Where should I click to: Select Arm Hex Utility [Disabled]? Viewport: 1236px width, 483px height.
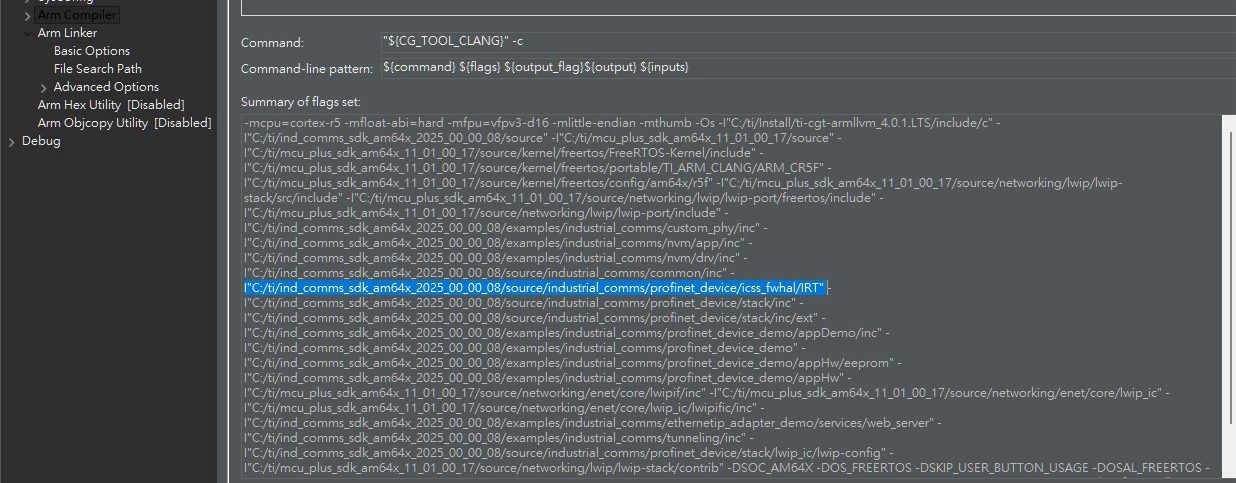click(x=111, y=105)
